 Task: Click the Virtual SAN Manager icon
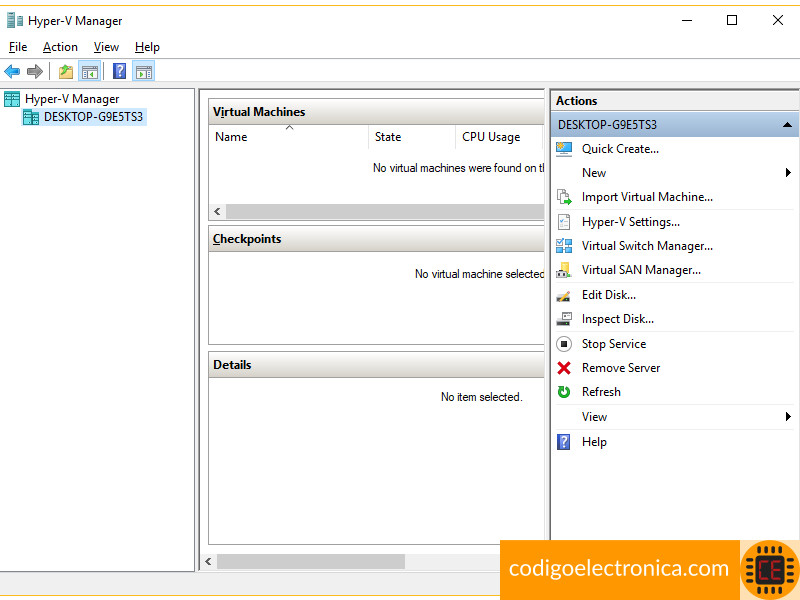click(564, 270)
